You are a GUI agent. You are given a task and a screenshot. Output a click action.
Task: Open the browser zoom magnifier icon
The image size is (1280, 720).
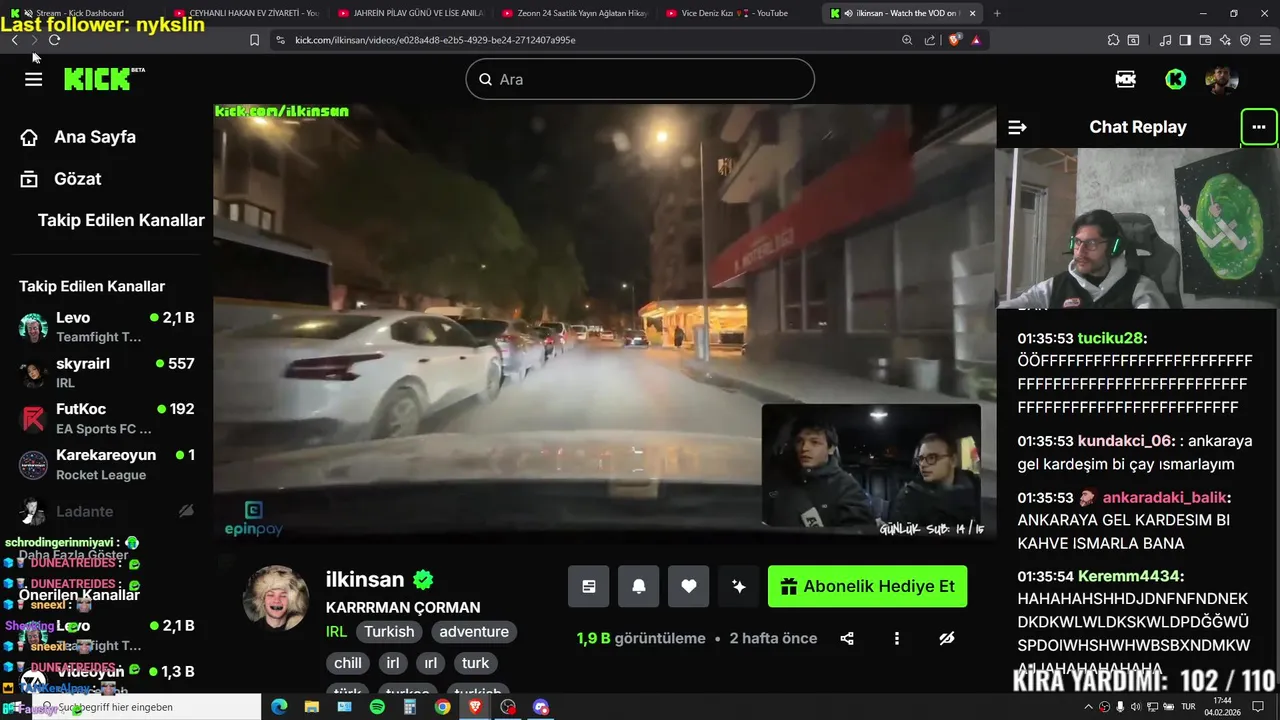[907, 40]
